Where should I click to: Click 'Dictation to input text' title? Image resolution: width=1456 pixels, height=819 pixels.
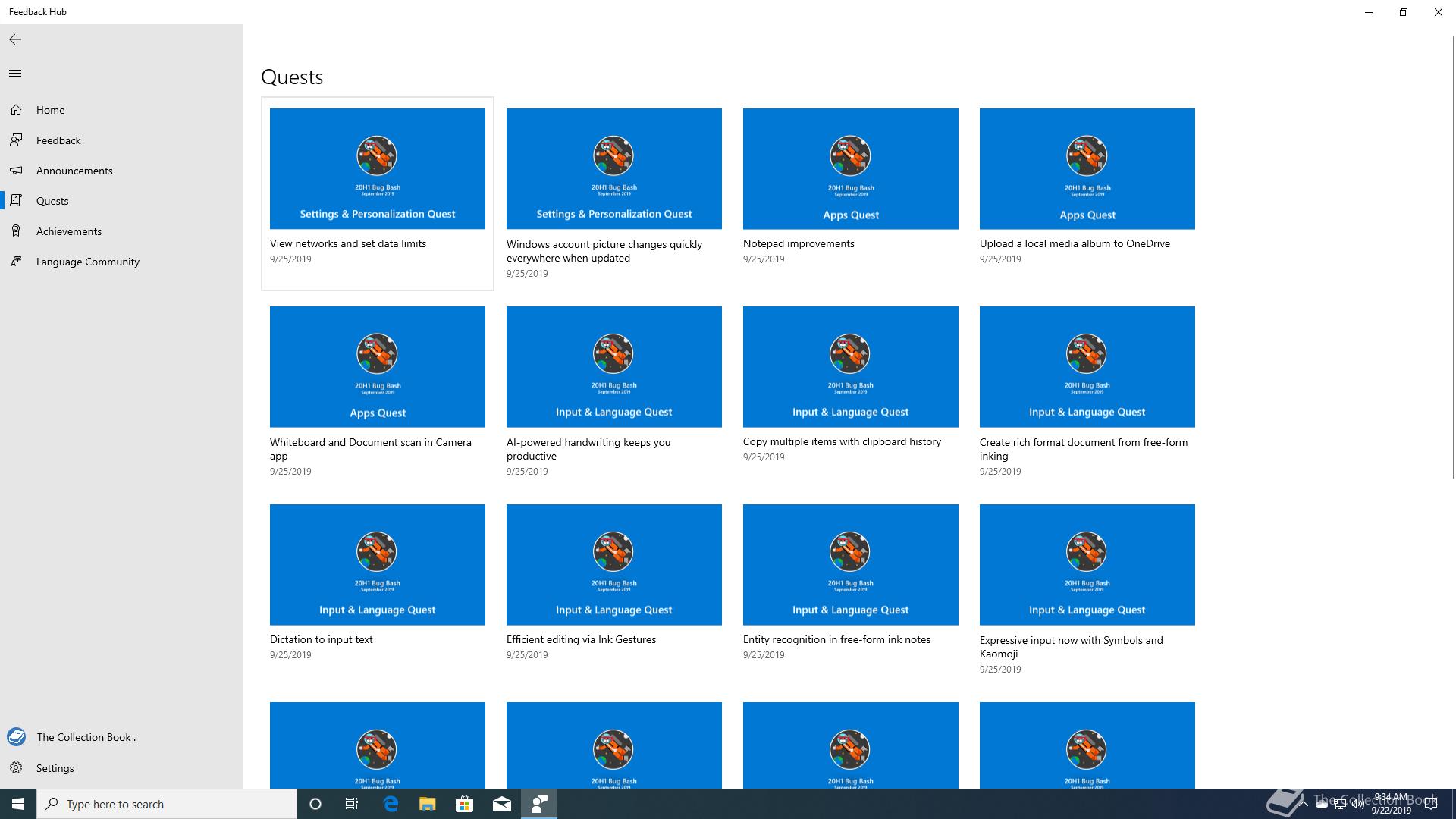click(322, 639)
